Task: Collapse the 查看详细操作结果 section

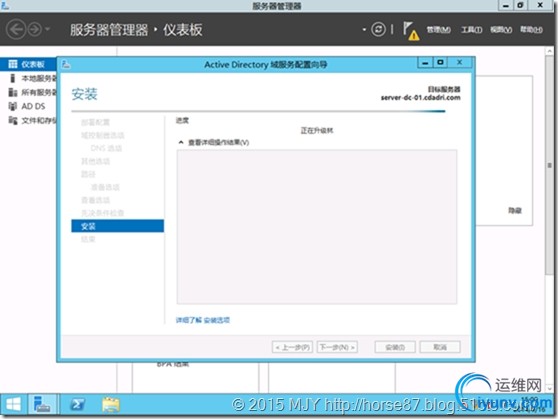Action: [181, 142]
